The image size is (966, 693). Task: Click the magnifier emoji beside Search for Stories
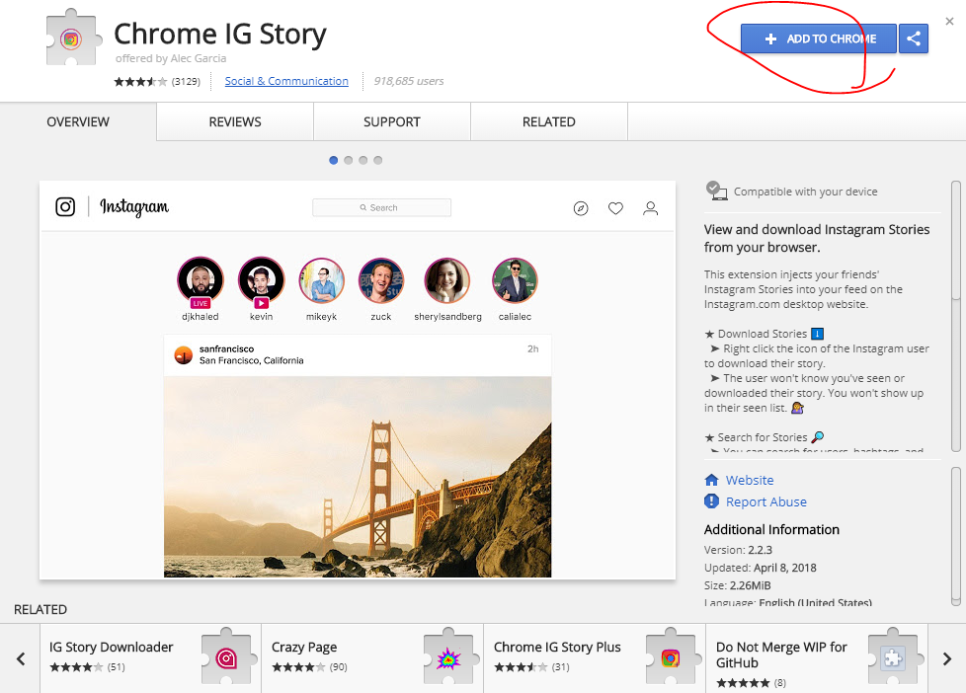tap(818, 437)
